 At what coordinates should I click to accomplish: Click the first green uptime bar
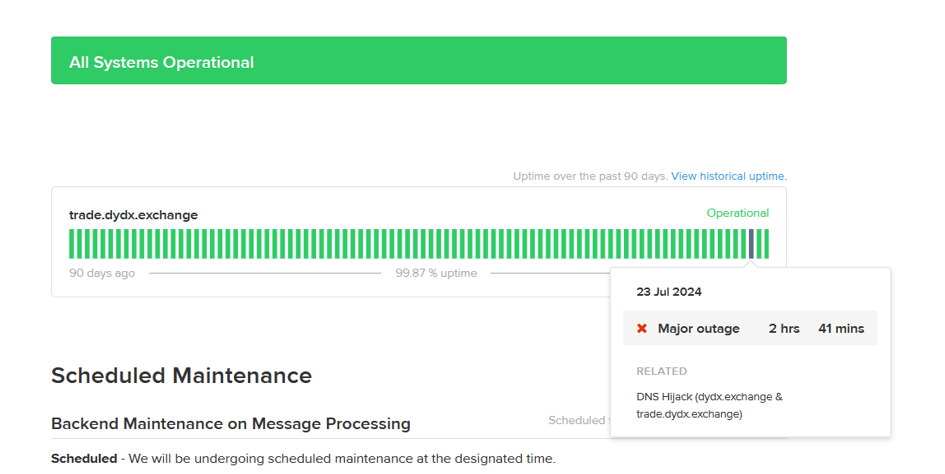tap(72, 244)
